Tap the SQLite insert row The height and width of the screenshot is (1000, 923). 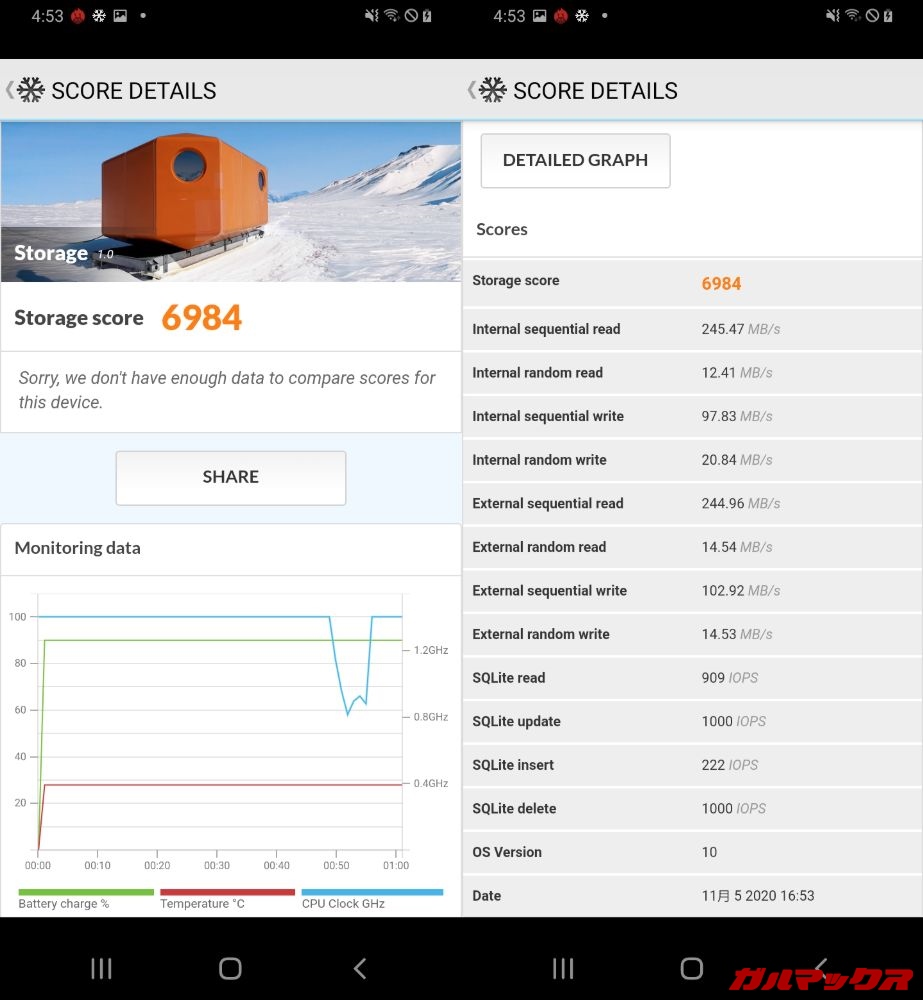[691, 765]
